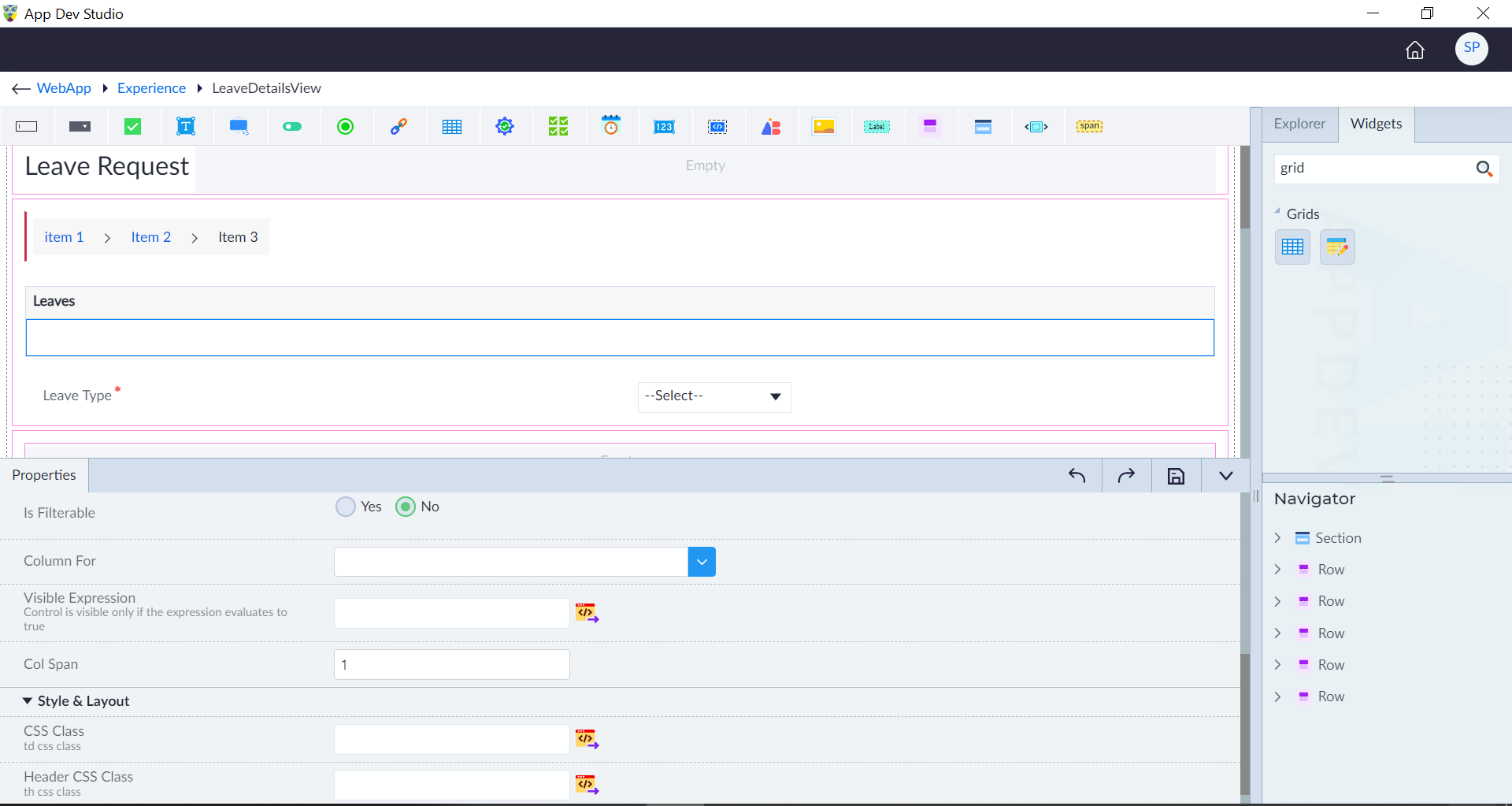Select the checkbox list widget icon
The width and height of the screenshot is (1512, 806).
558,127
